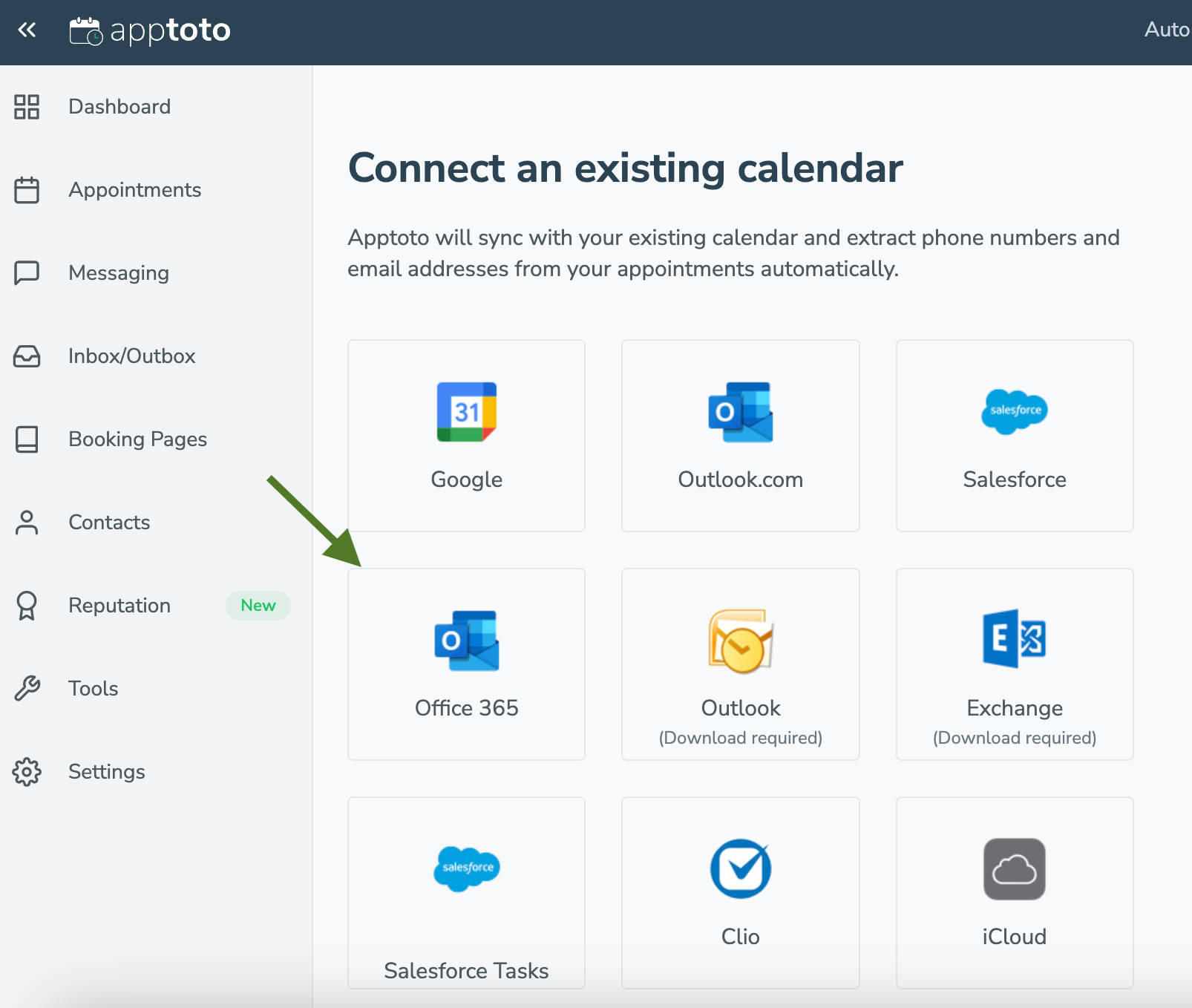Click the Google Calendar icon
The height and width of the screenshot is (1008, 1192).
point(466,412)
